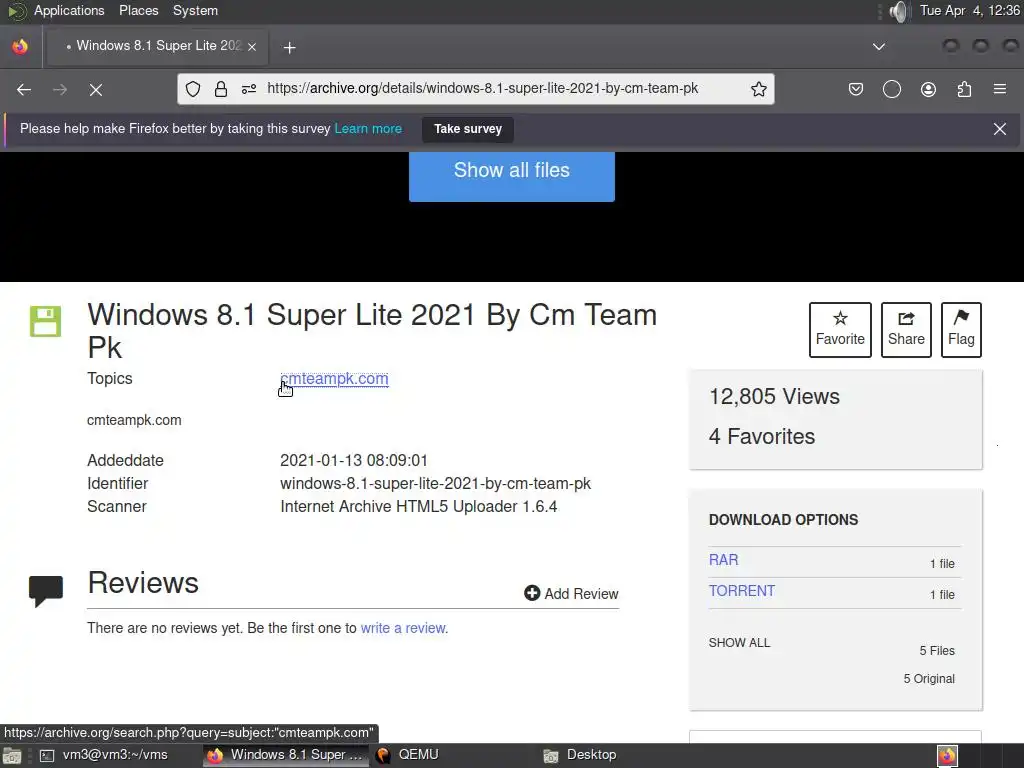Bookmark this page with the star icon

758,89
